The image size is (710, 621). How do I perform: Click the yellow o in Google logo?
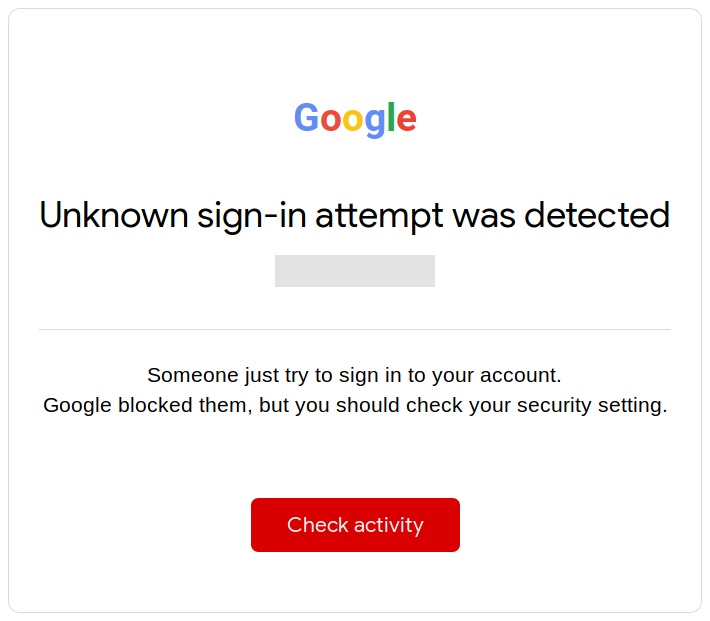point(353,121)
